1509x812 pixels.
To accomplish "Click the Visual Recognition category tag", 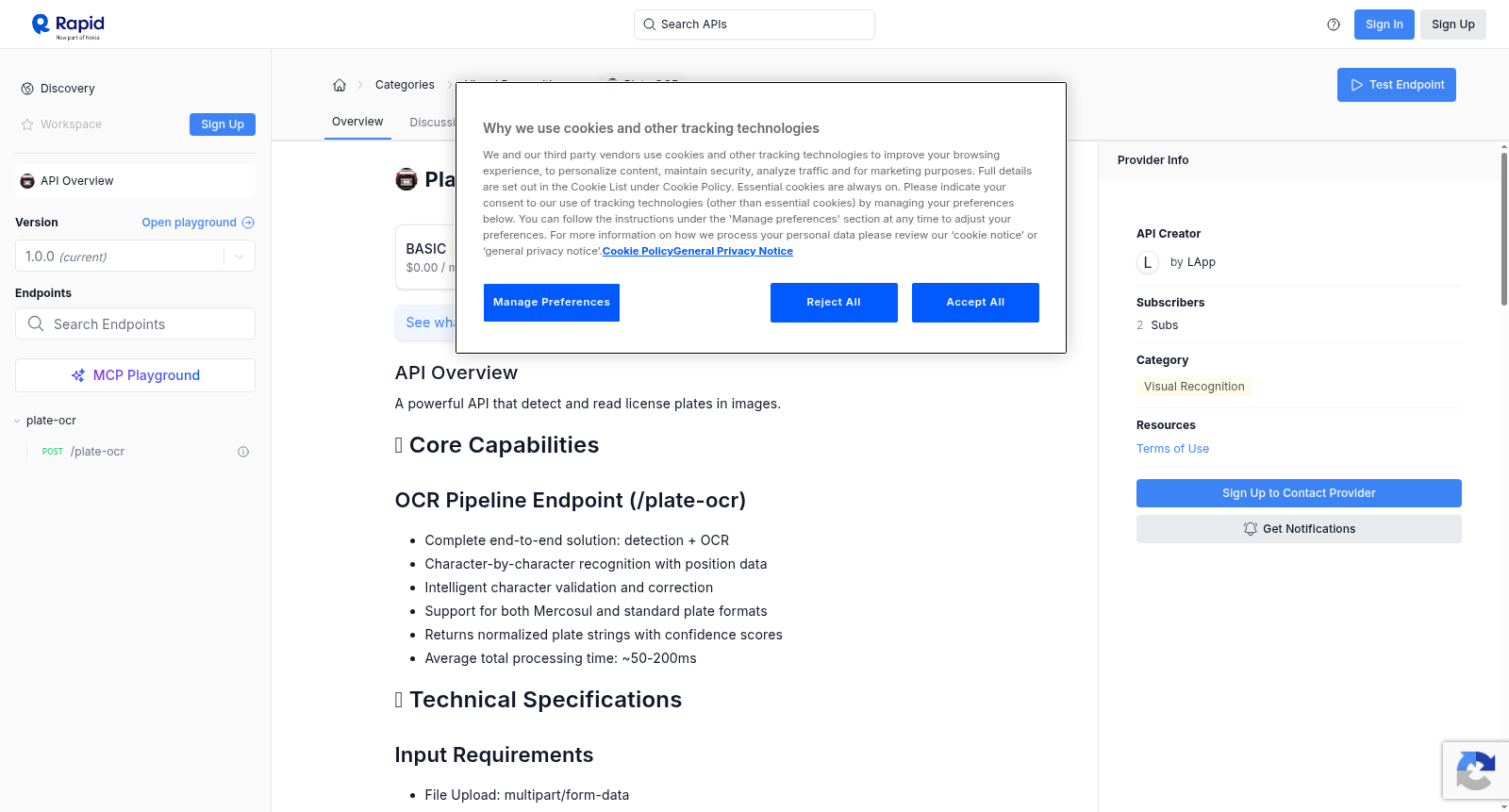I will tap(1194, 387).
